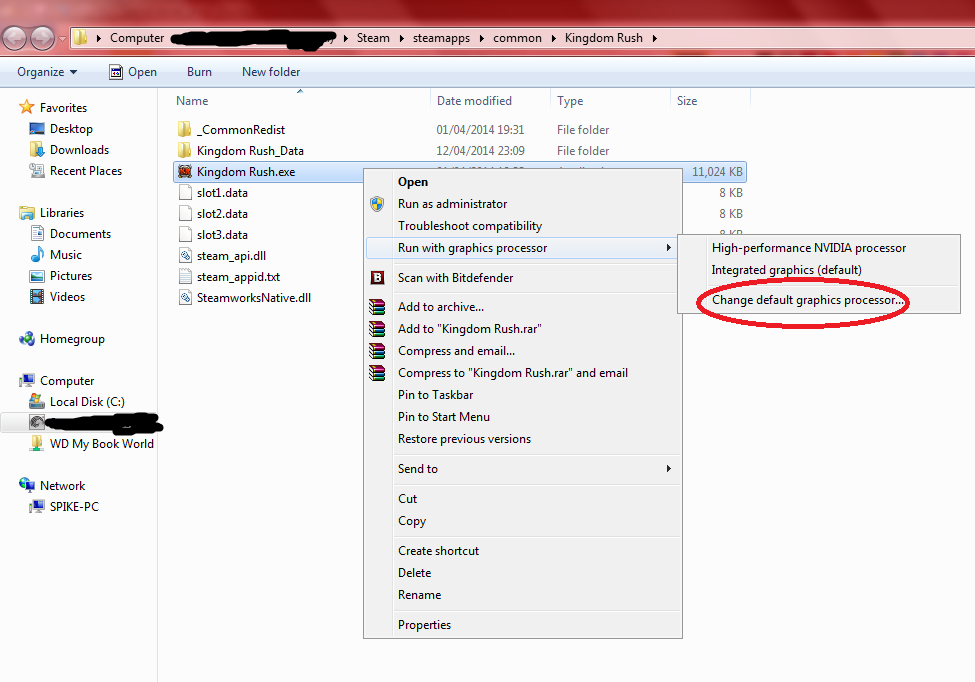Choose Create shortcut
Viewport: 975px width, 682px height.
pyautogui.click(x=522, y=551)
